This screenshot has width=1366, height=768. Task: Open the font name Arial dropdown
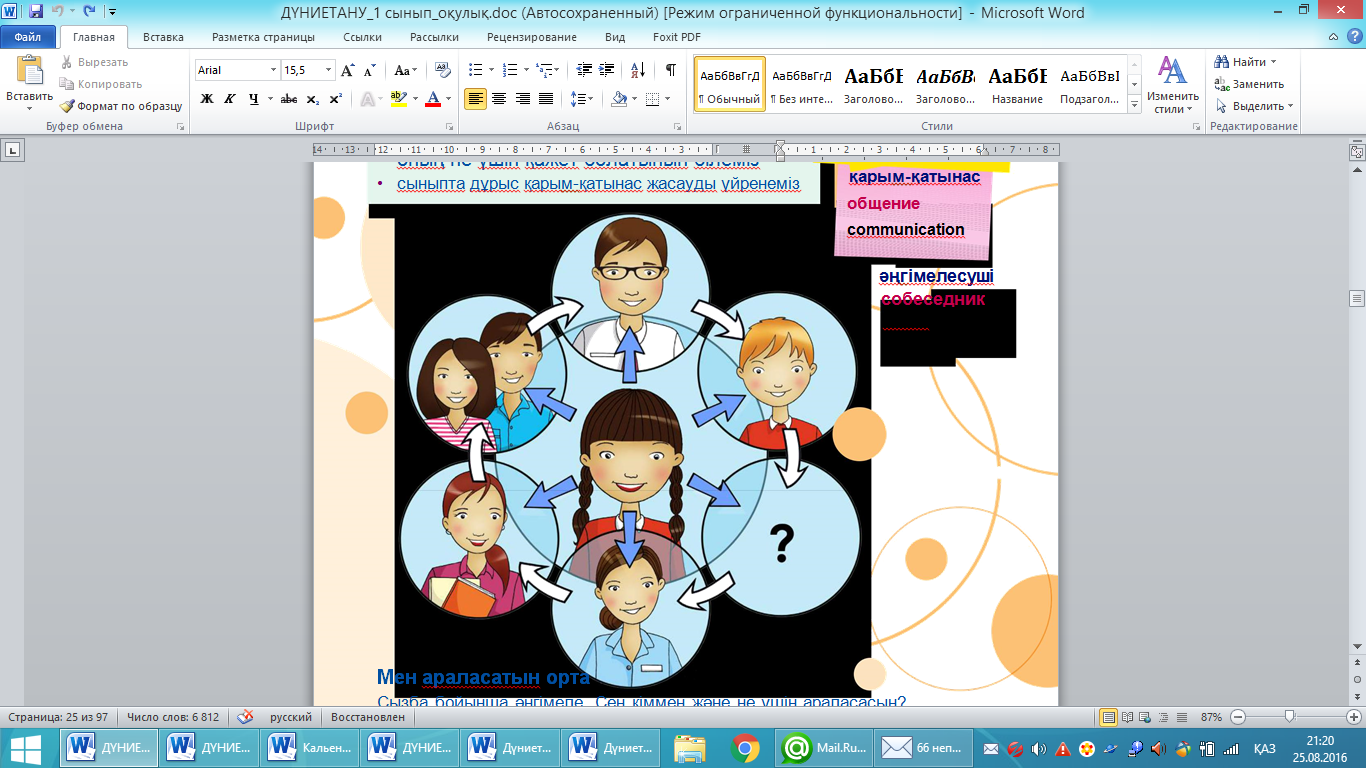coord(273,70)
